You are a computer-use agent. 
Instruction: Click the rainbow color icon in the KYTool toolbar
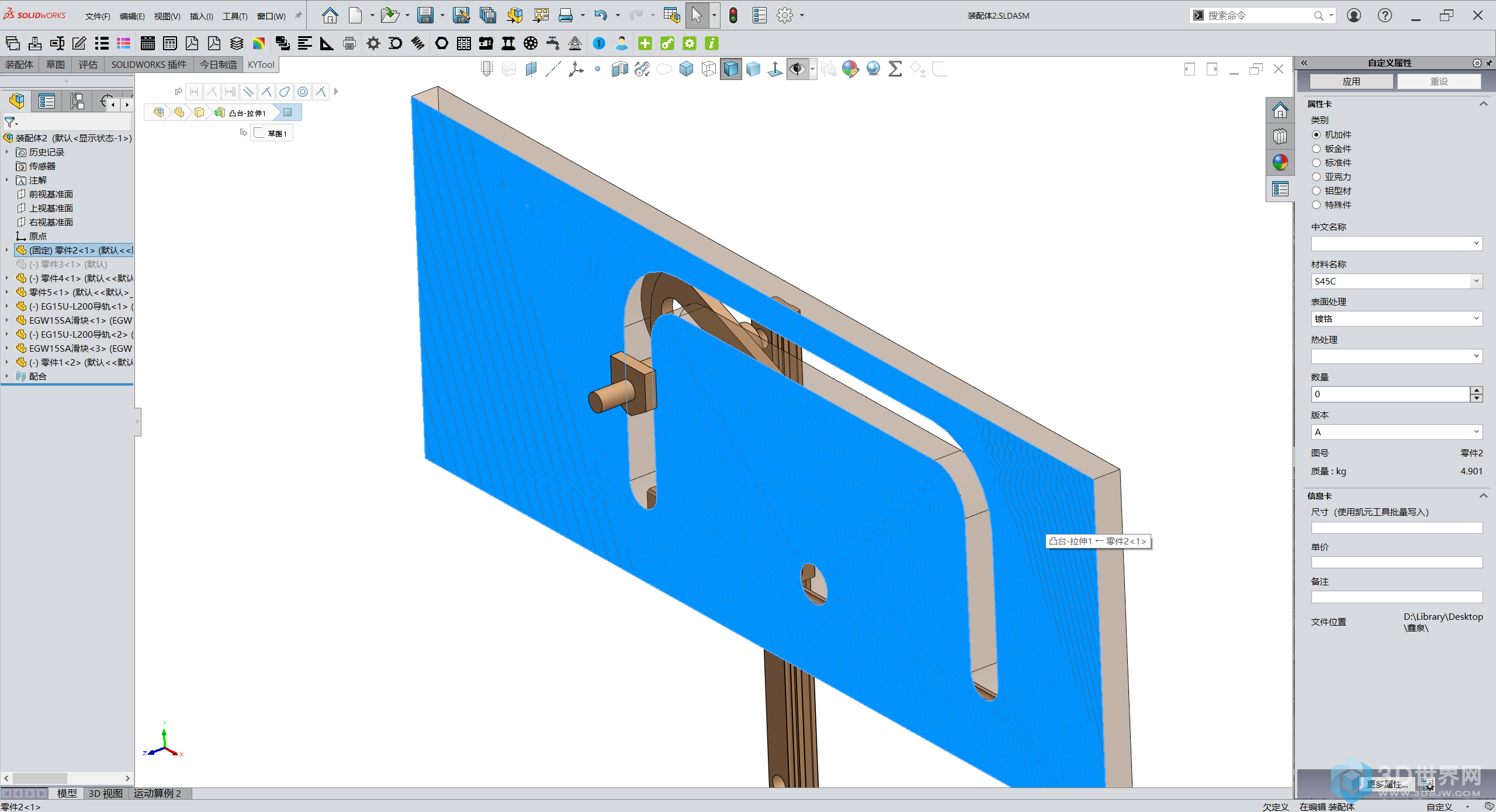click(x=259, y=43)
